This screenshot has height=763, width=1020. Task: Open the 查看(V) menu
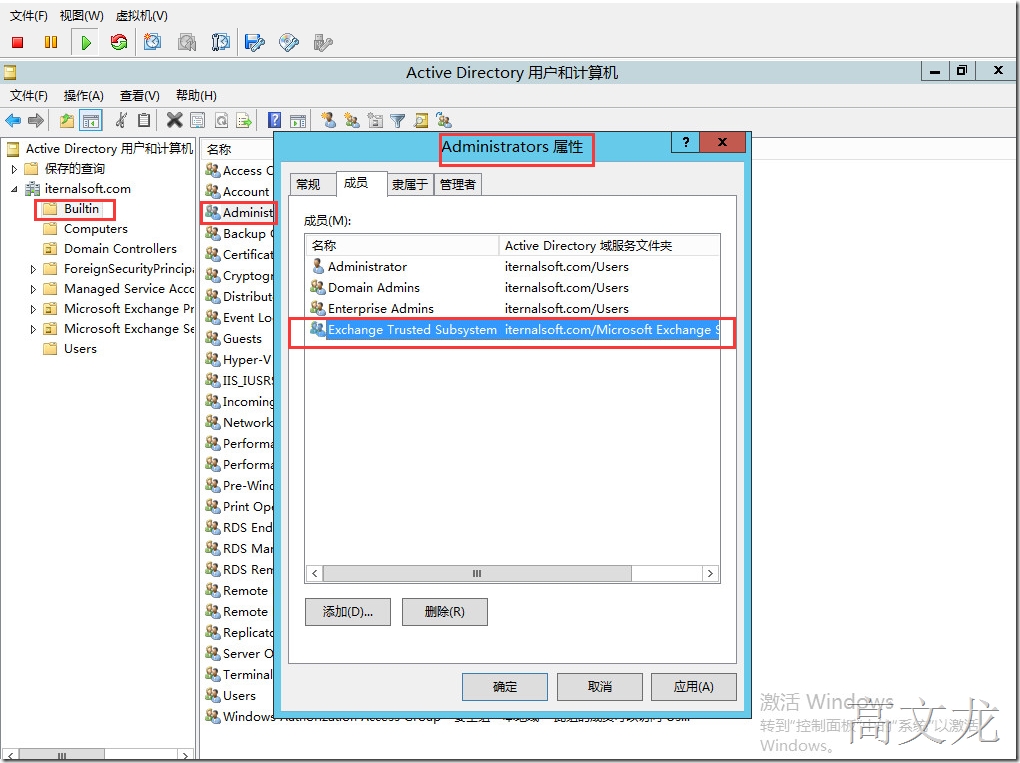pos(139,96)
